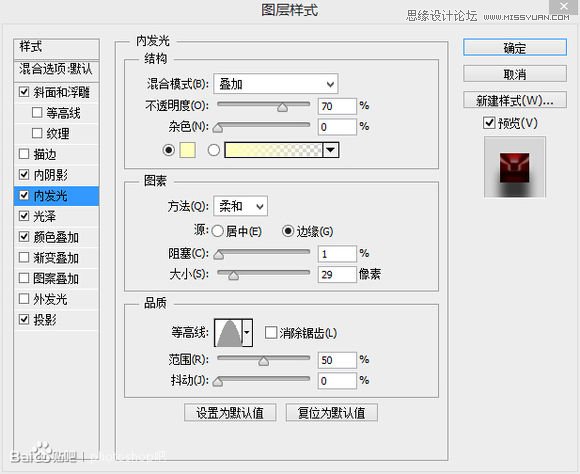Image resolution: width=580 pixels, height=474 pixels.
Task: Select the 光泽 style entry label
Action: tap(45, 216)
